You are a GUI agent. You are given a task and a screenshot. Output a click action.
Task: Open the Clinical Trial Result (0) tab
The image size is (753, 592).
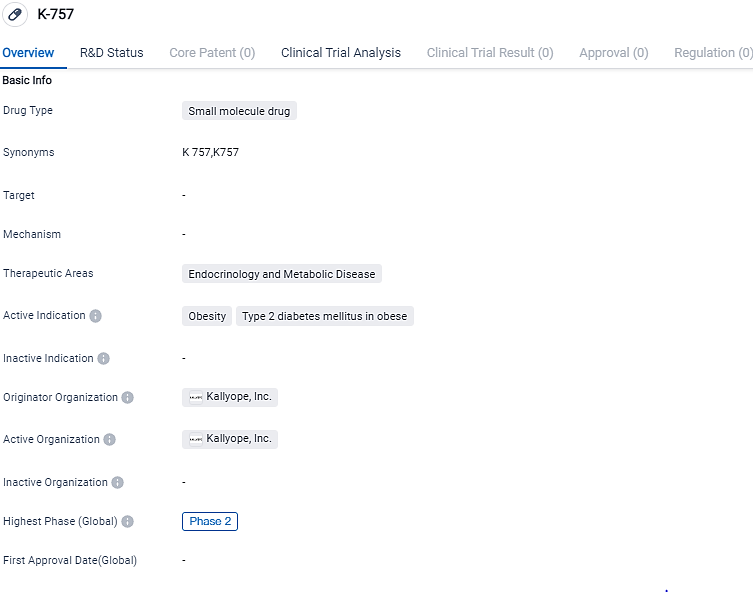490,53
